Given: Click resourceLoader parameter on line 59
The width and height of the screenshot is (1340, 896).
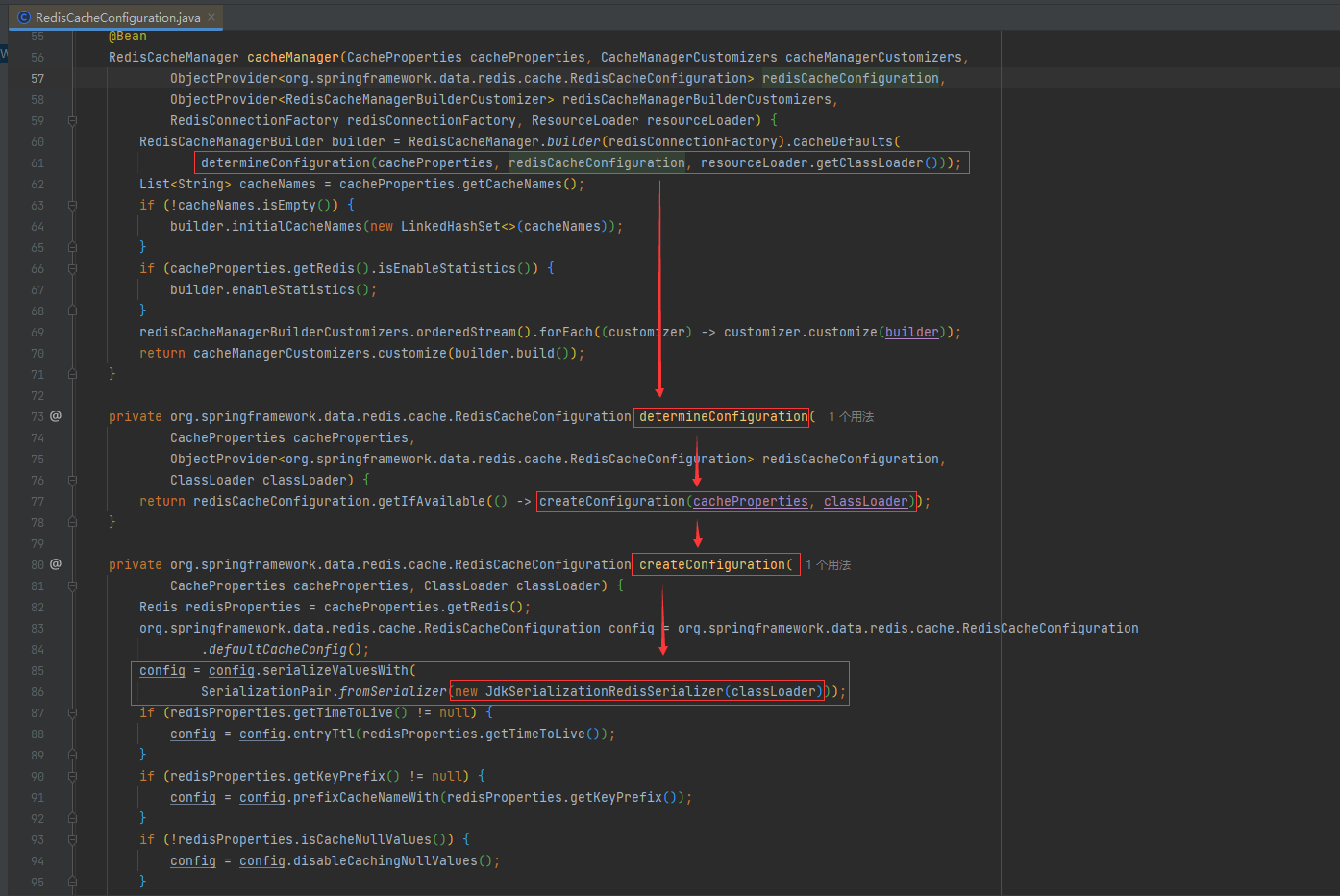Looking at the screenshot, I should coord(701,121).
